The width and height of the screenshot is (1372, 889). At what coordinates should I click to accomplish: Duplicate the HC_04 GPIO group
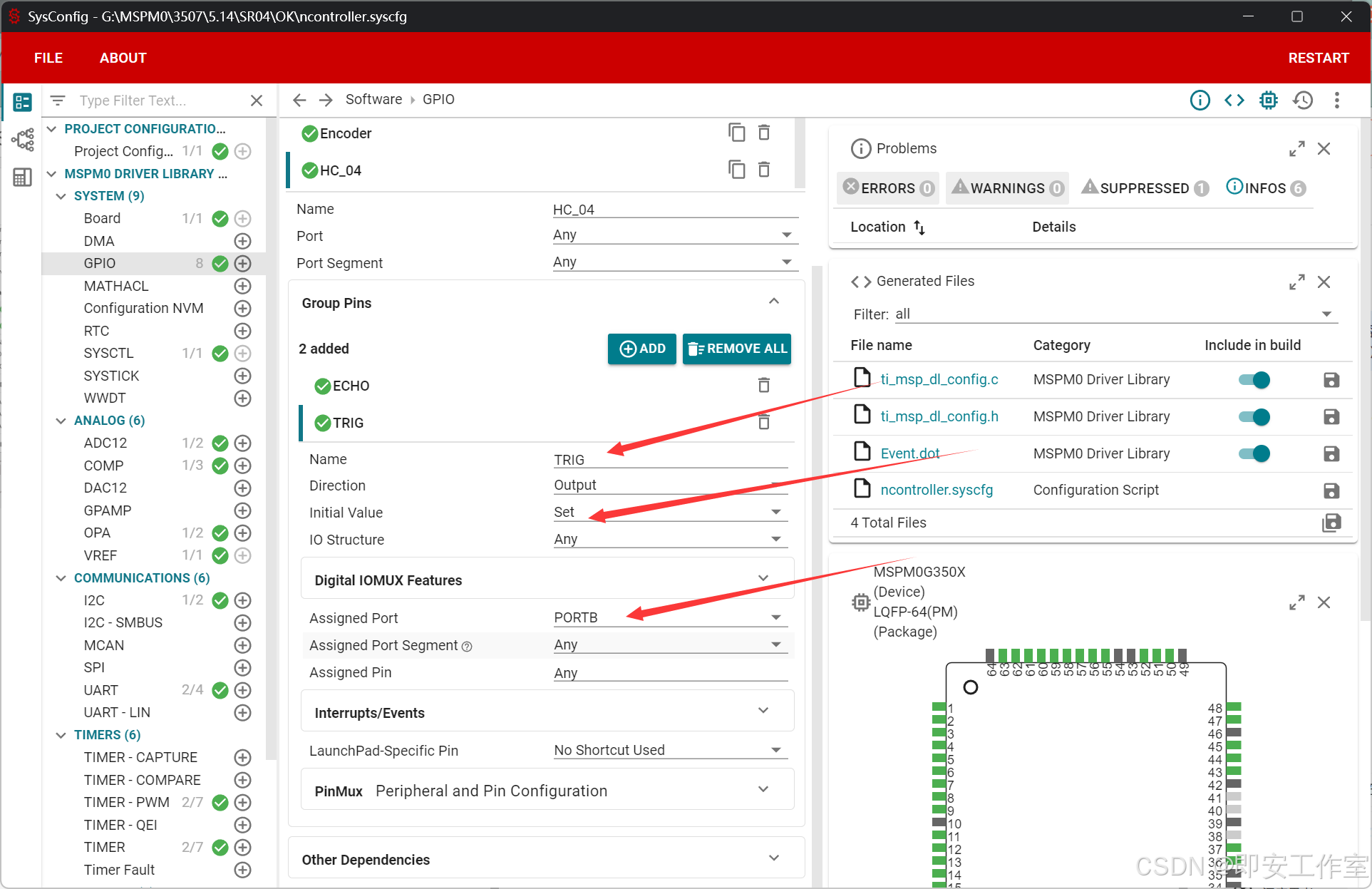pyautogui.click(x=736, y=170)
